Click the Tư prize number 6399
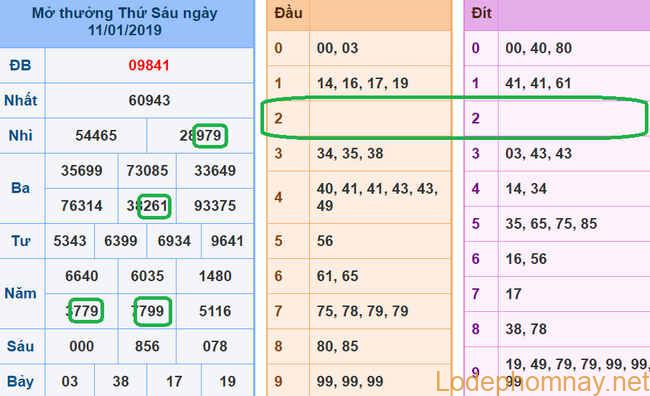650x396 pixels. (x=121, y=241)
